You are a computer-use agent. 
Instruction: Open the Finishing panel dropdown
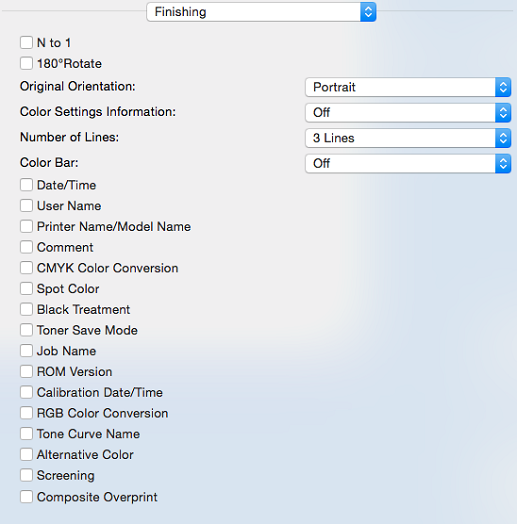point(261,12)
